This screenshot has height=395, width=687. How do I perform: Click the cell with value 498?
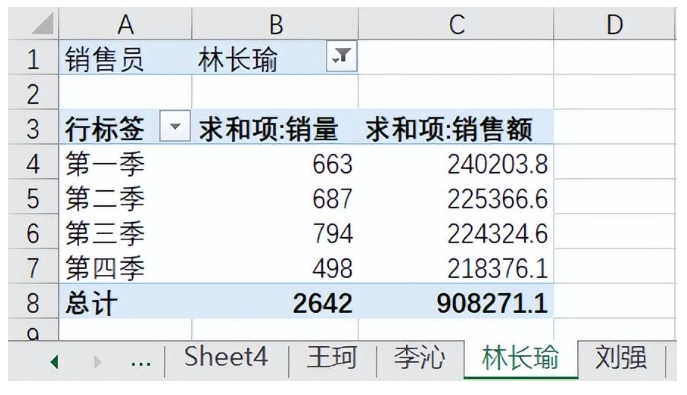[x=275, y=266]
